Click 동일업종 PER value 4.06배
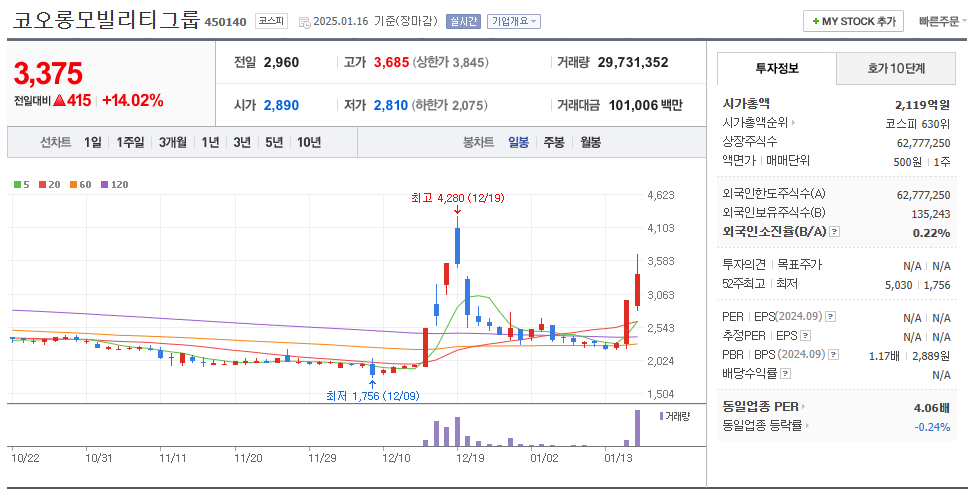Viewport: 977px width, 489px height. coord(932,408)
